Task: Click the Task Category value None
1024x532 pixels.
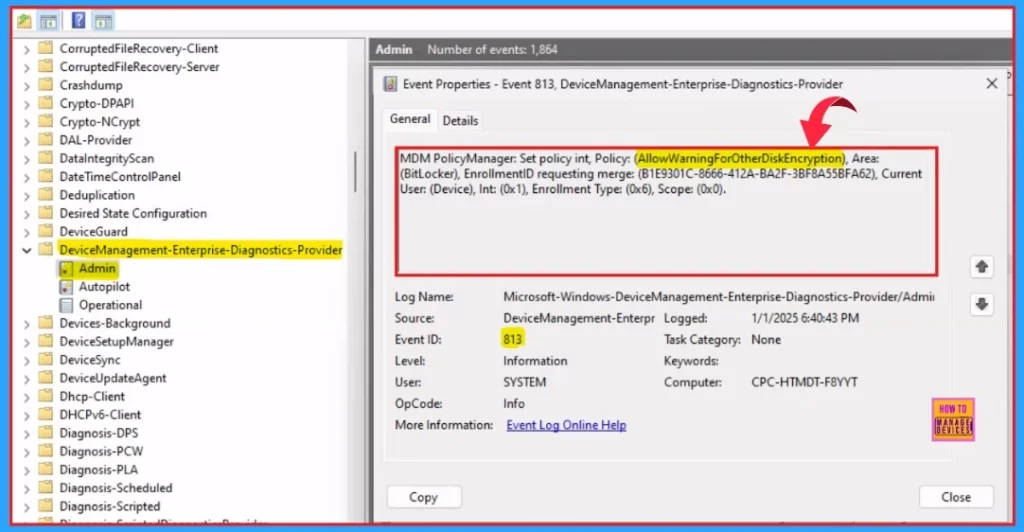Action: point(766,340)
